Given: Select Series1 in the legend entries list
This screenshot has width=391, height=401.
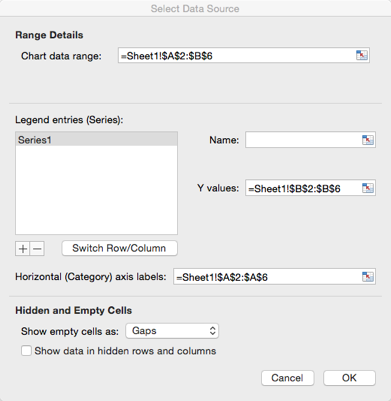Looking at the screenshot, I should pyautogui.click(x=96, y=140).
